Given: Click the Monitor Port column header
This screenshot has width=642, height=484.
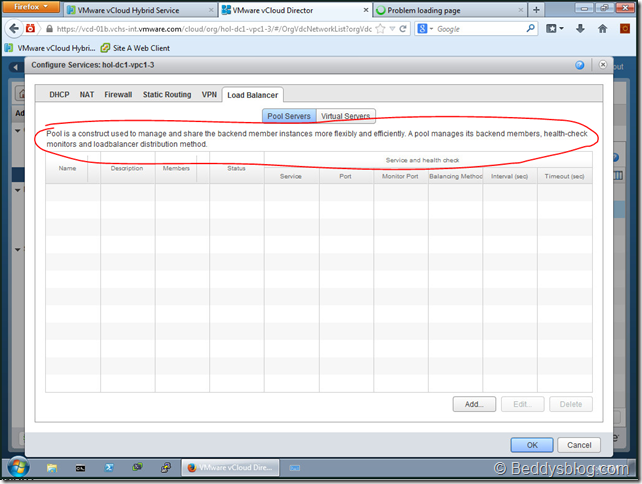Looking at the screenshot, I should click(x=400, y=176).
